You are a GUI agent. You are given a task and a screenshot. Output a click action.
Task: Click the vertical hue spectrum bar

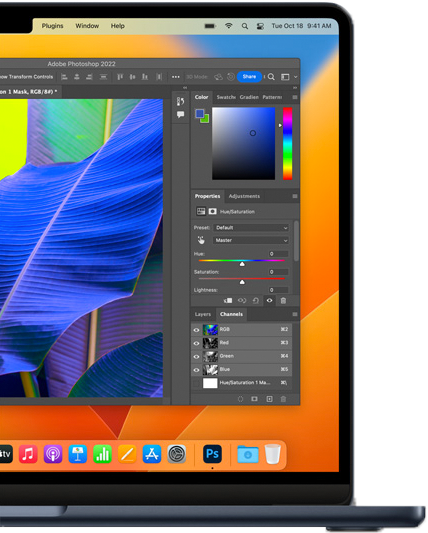(288, 143)
